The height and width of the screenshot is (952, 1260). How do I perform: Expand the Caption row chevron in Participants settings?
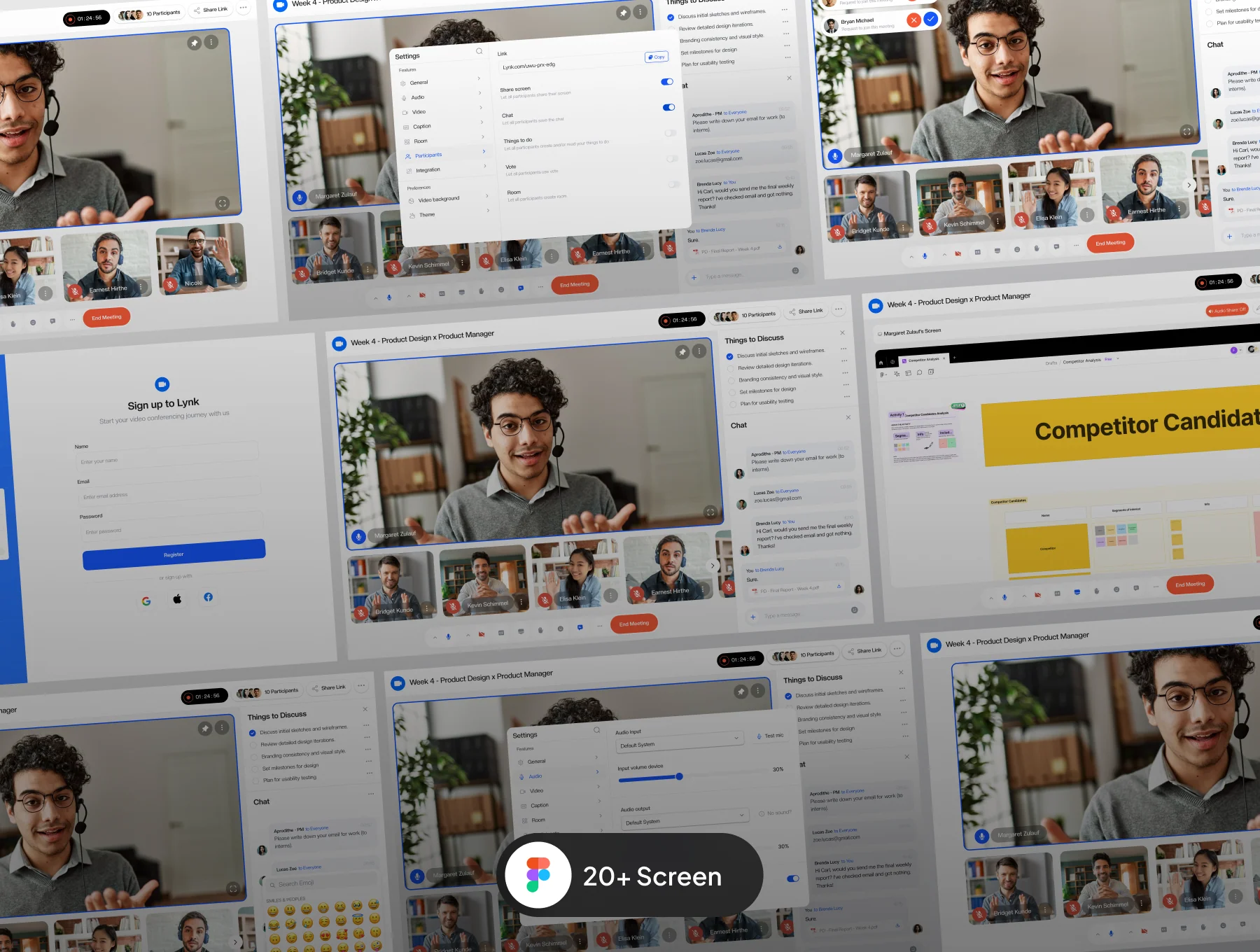482,122
